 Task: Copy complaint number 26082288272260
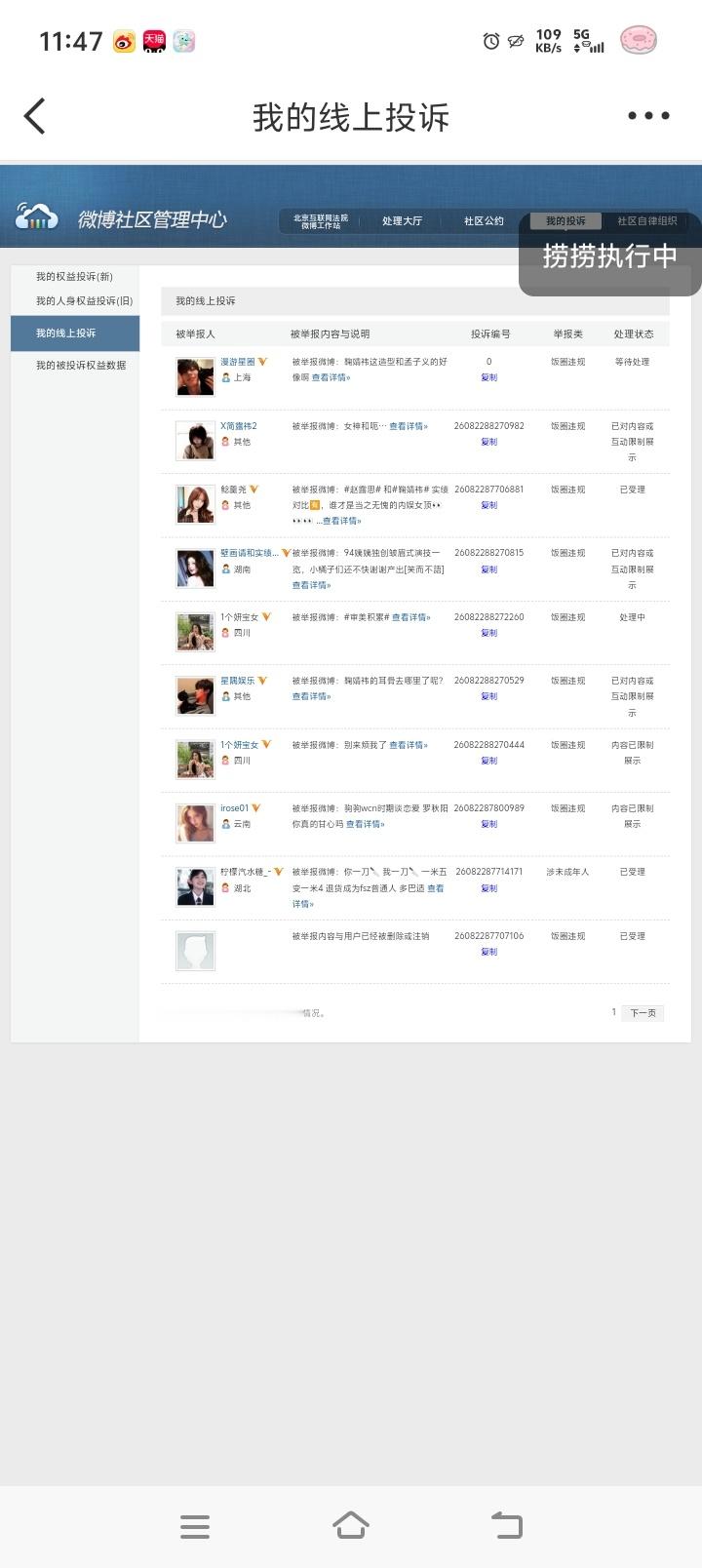point(489,633)
